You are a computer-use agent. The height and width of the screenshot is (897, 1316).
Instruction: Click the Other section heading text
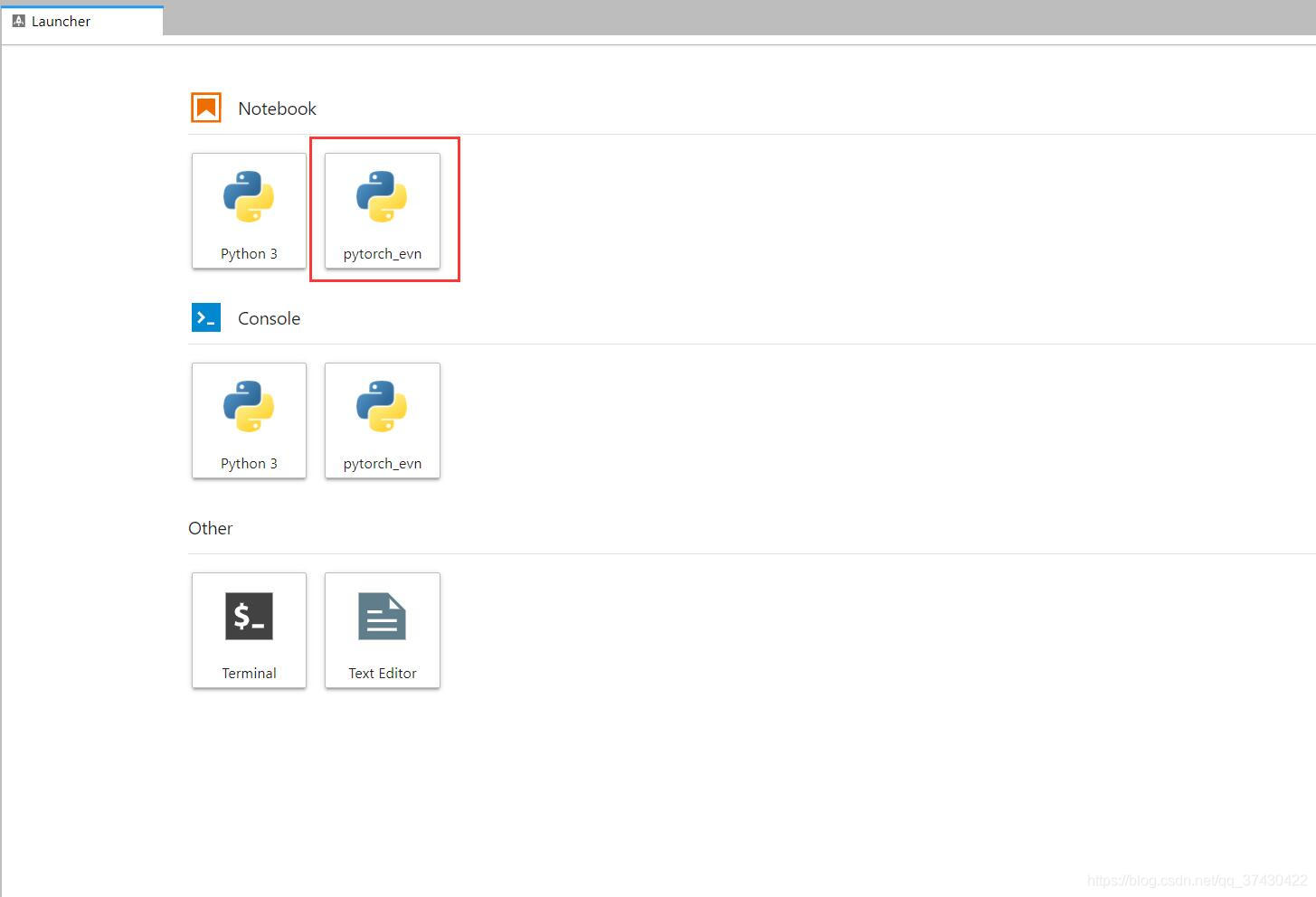(x=210, y=528)
